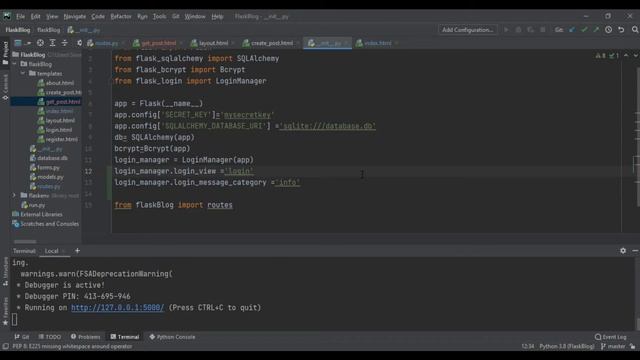Image resolution: width=640 pixels, height=360 pixels.
Task: Open the Edit menu
Action: [x=36, y=16]
